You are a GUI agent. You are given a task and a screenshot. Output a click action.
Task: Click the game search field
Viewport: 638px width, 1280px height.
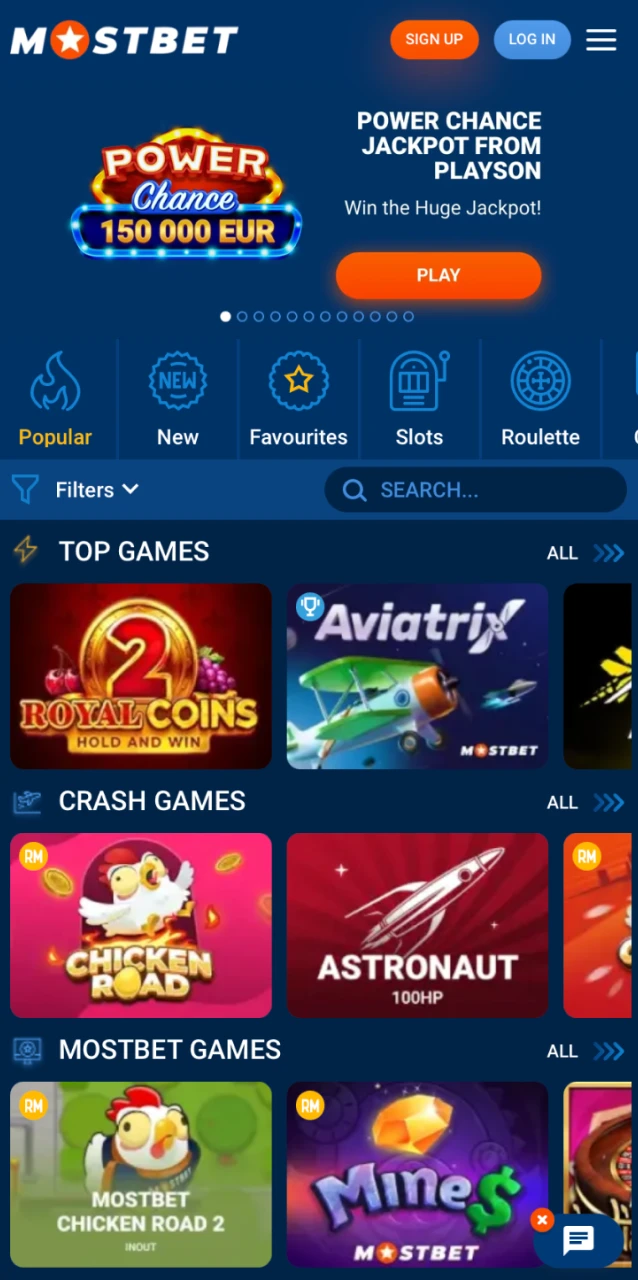coord(476,490)
